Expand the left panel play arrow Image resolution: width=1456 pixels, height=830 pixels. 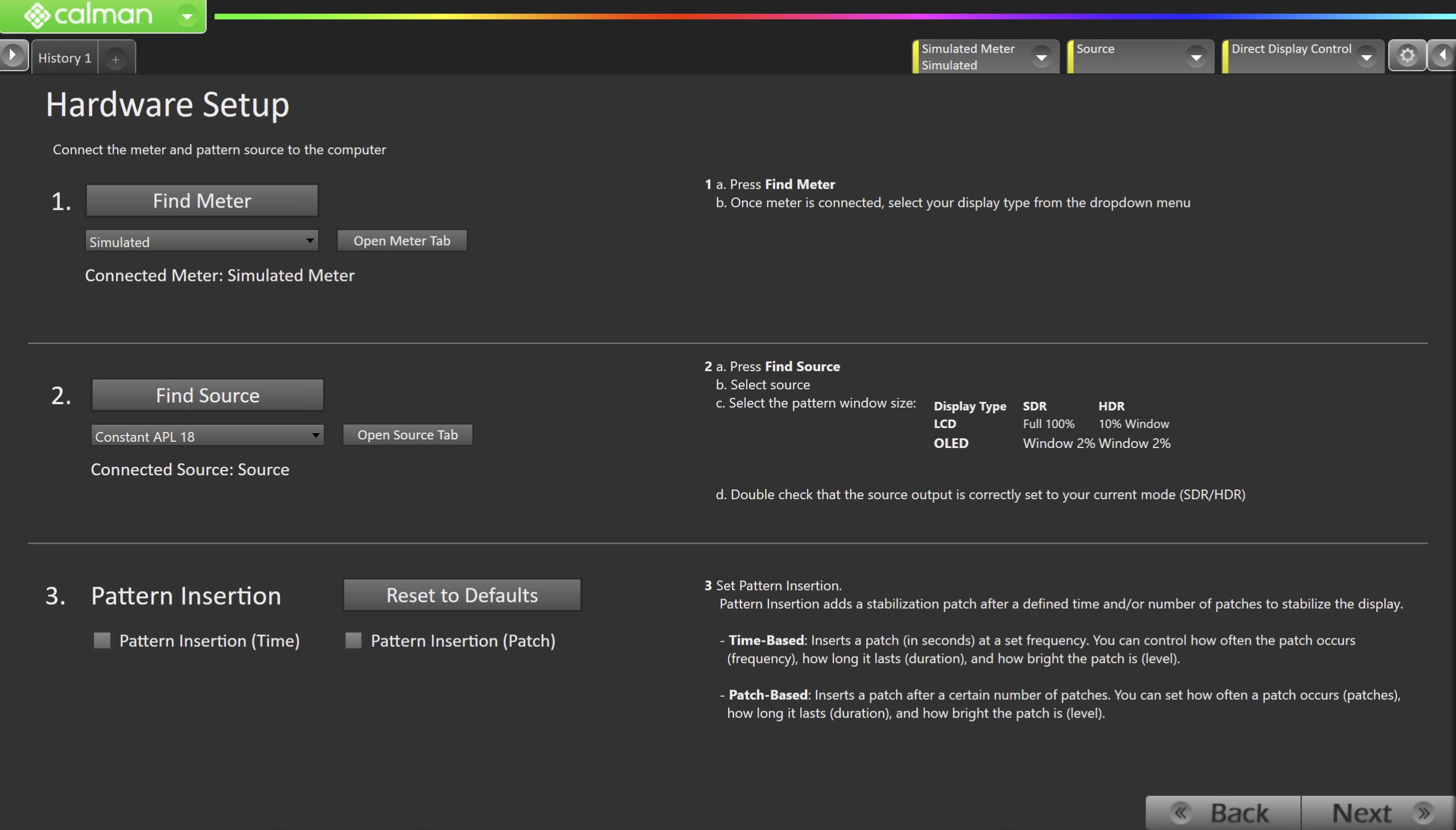(x=13, y=56)
